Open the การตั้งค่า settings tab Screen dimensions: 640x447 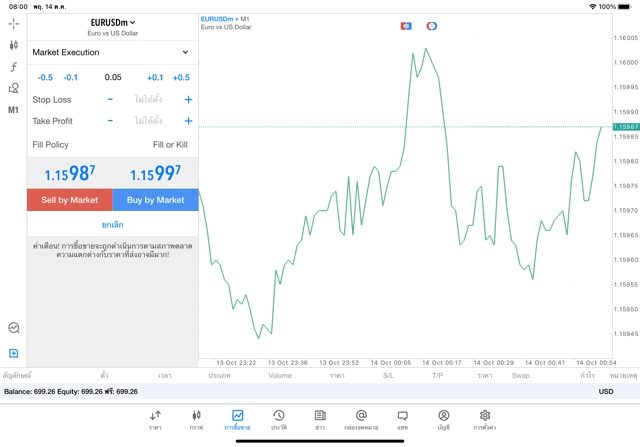(485, 420)
